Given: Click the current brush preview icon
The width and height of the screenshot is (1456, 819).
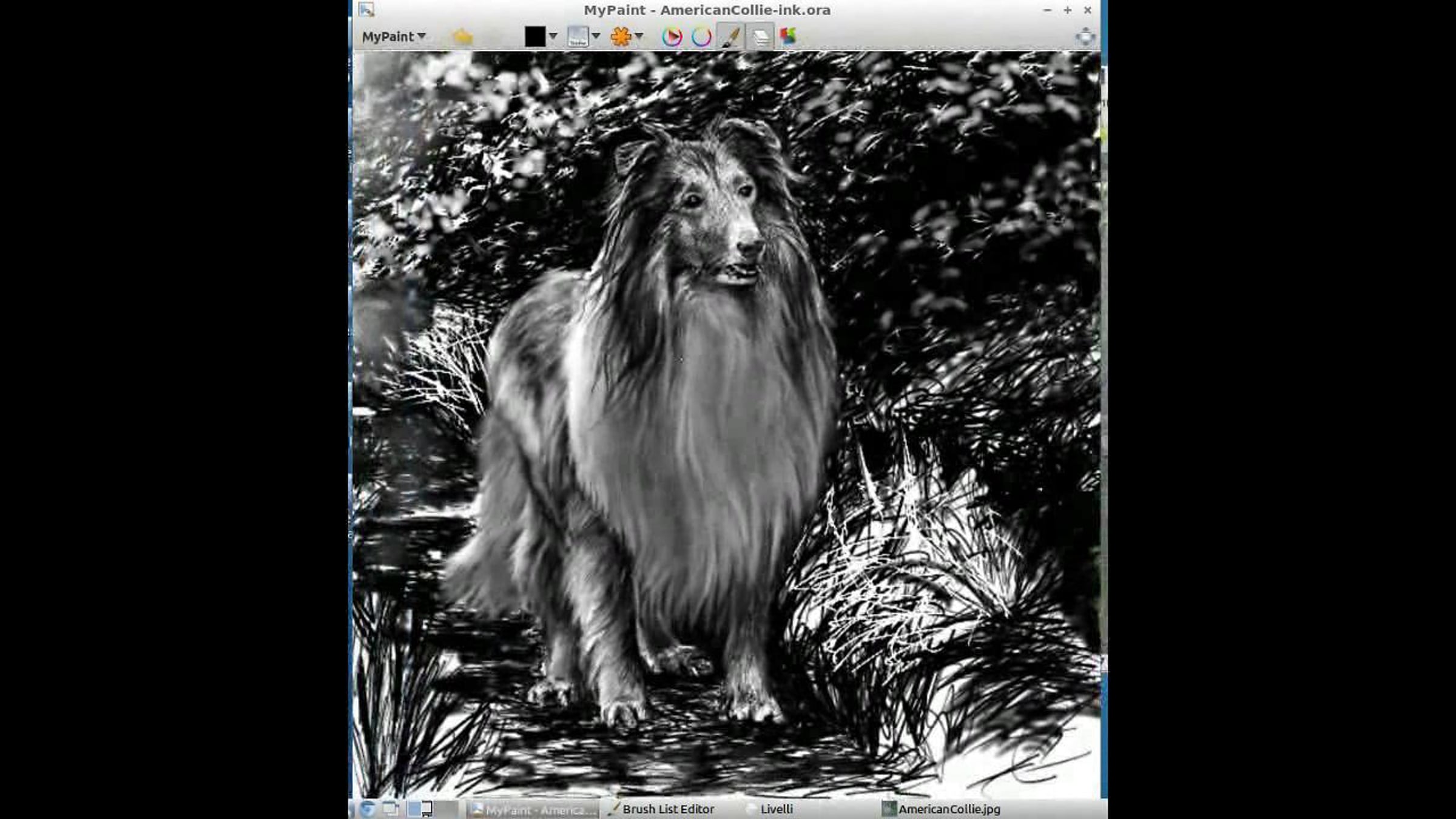Looking at the screenshot, I should (577, 36).
